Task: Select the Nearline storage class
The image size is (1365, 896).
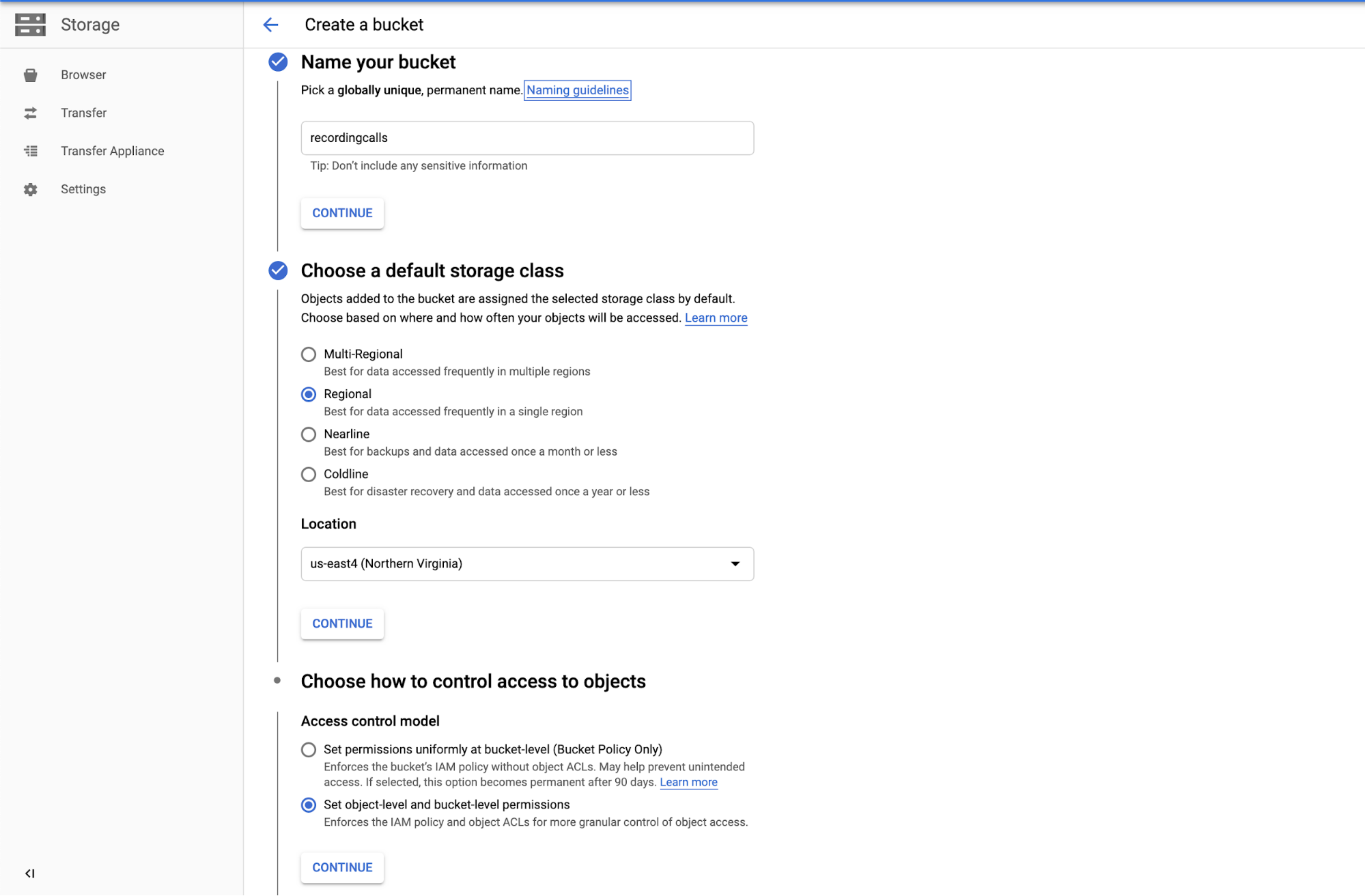Action: click(309, 434)
